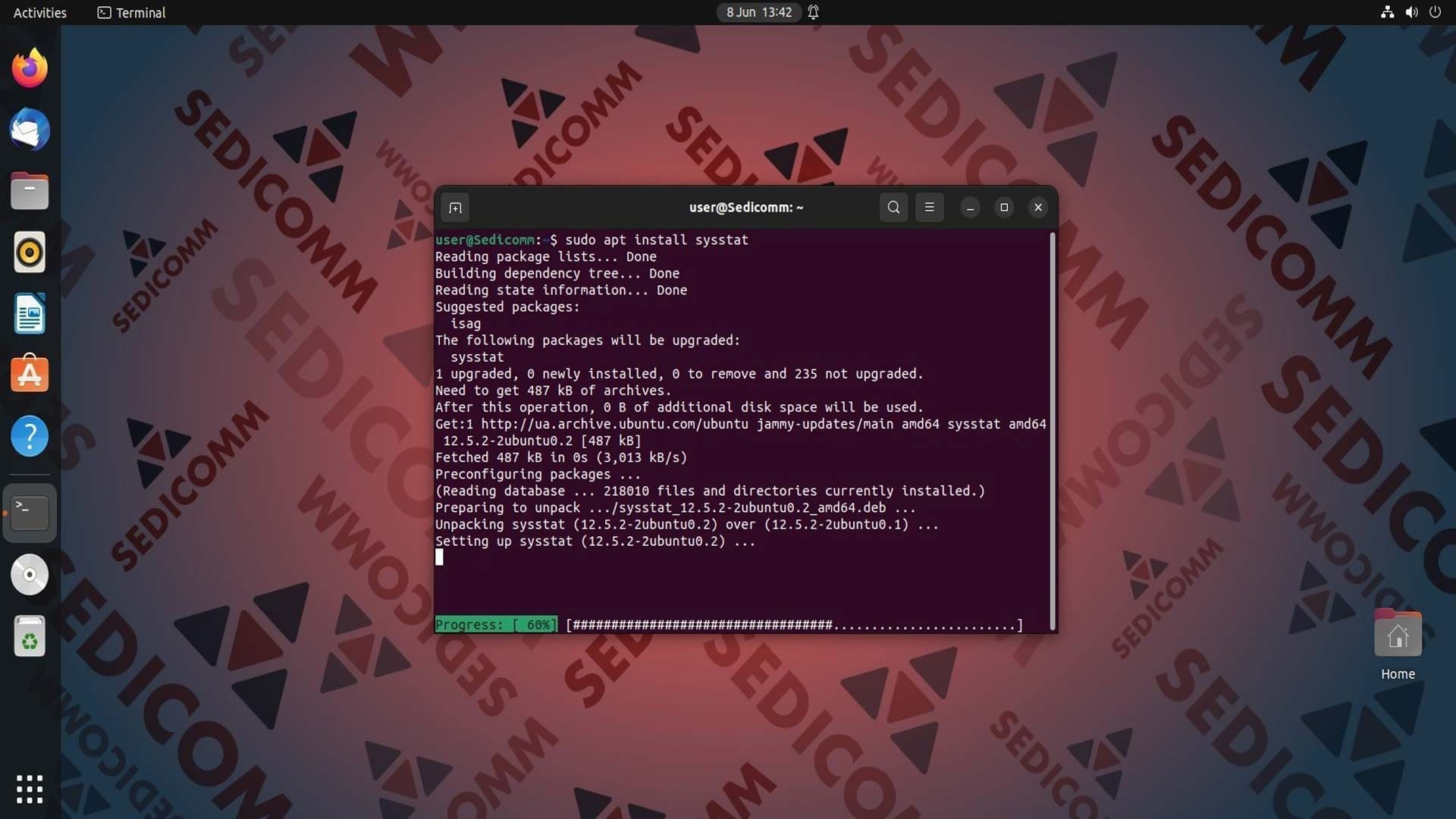Launch Thunderbird mail from the dock
This screenshot has width=1456, height=819.
click(x=30, y=130)
